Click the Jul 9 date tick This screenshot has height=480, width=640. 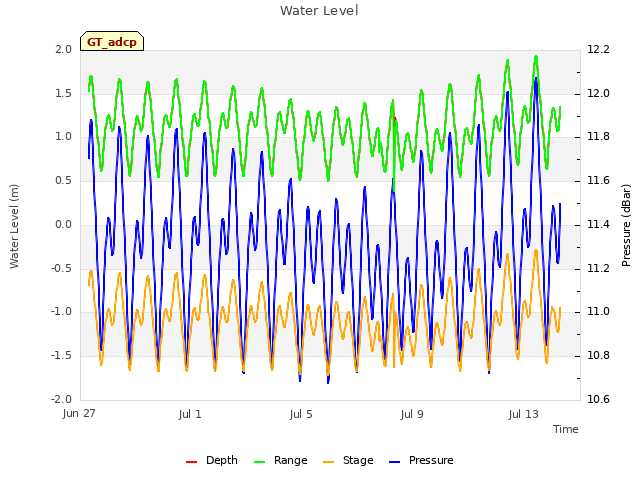tap(412, 414)
